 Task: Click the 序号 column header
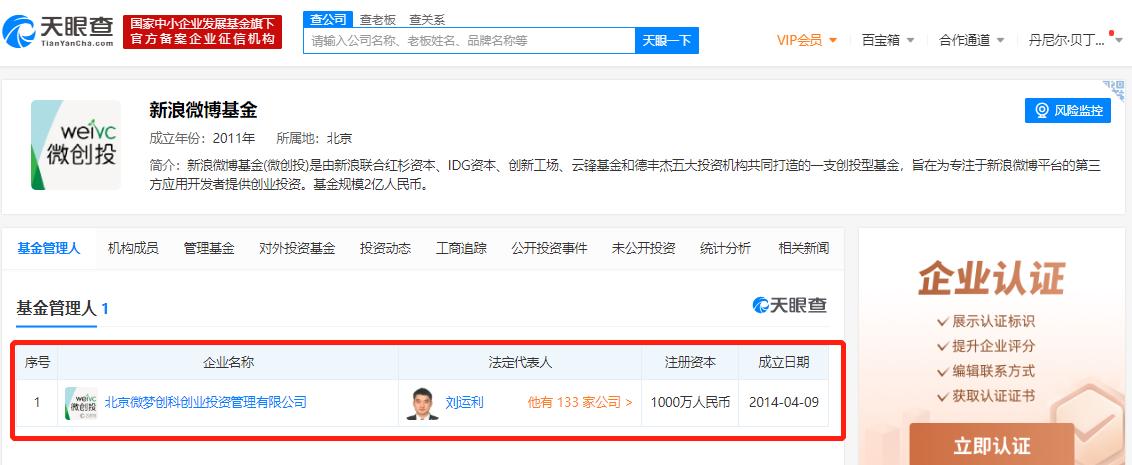tap(37, 362)
